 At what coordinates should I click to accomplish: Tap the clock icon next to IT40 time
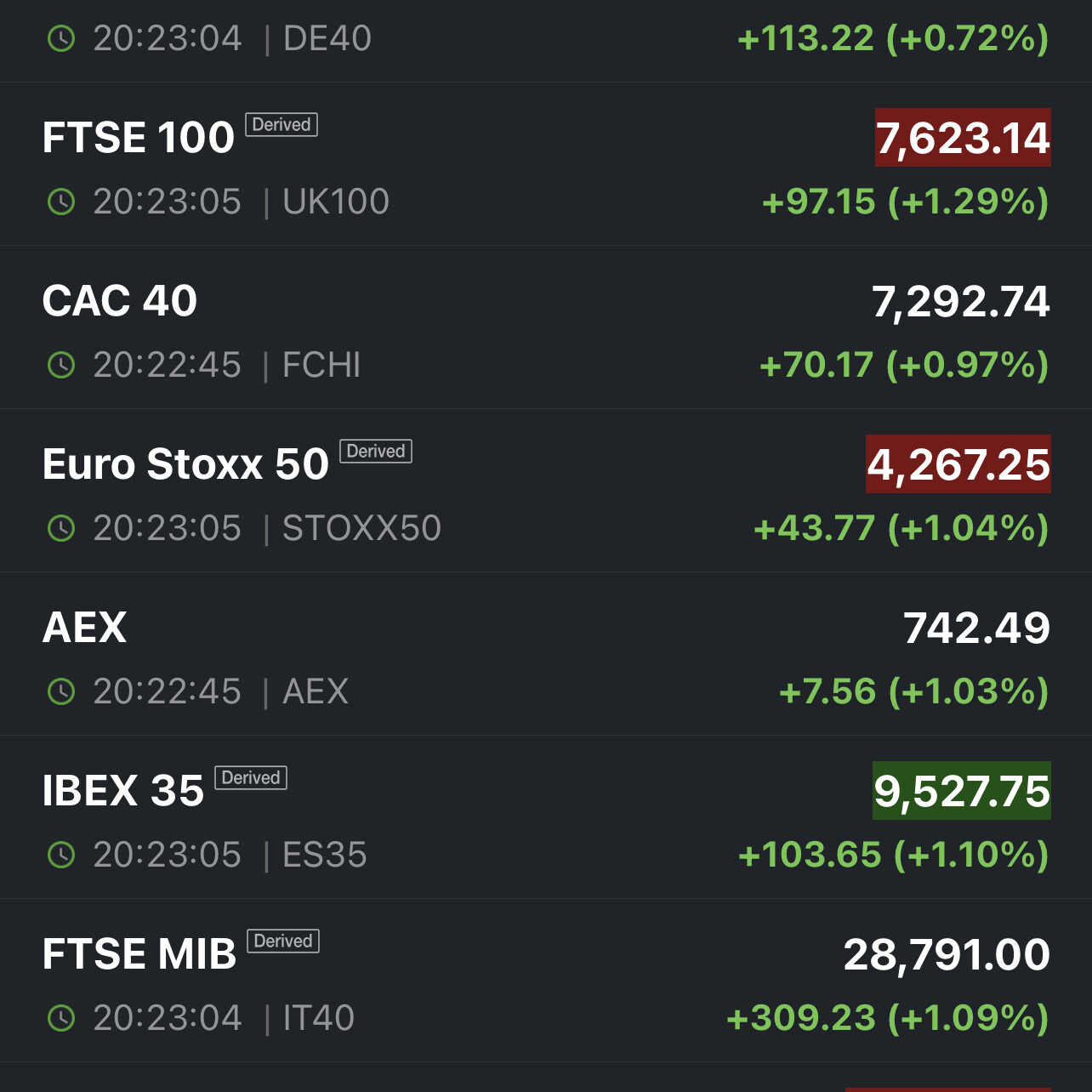click(x=61, y=1018)
